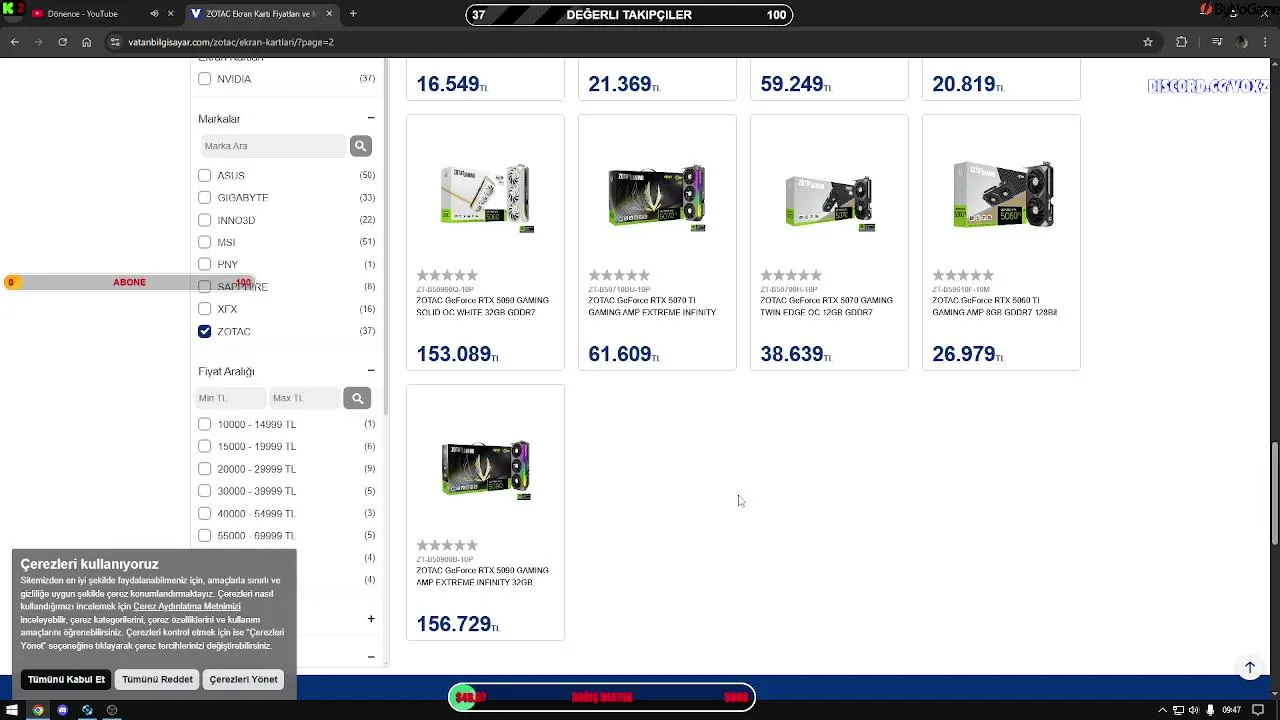The image size is (1280, 720).
Task: Check the 15000 - 19999 TL price range
Action: 204,446
